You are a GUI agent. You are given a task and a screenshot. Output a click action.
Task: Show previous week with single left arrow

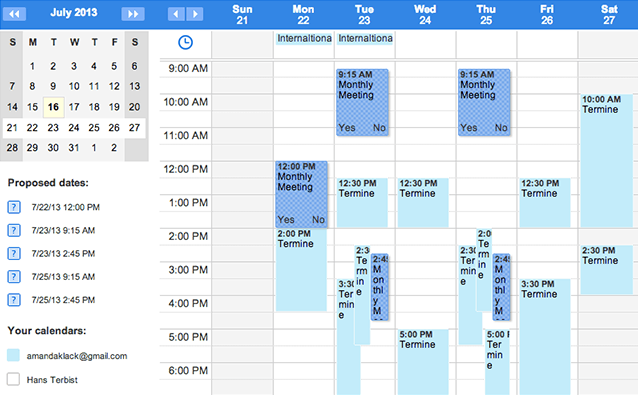pyautogui.click(x=176, y=14)
